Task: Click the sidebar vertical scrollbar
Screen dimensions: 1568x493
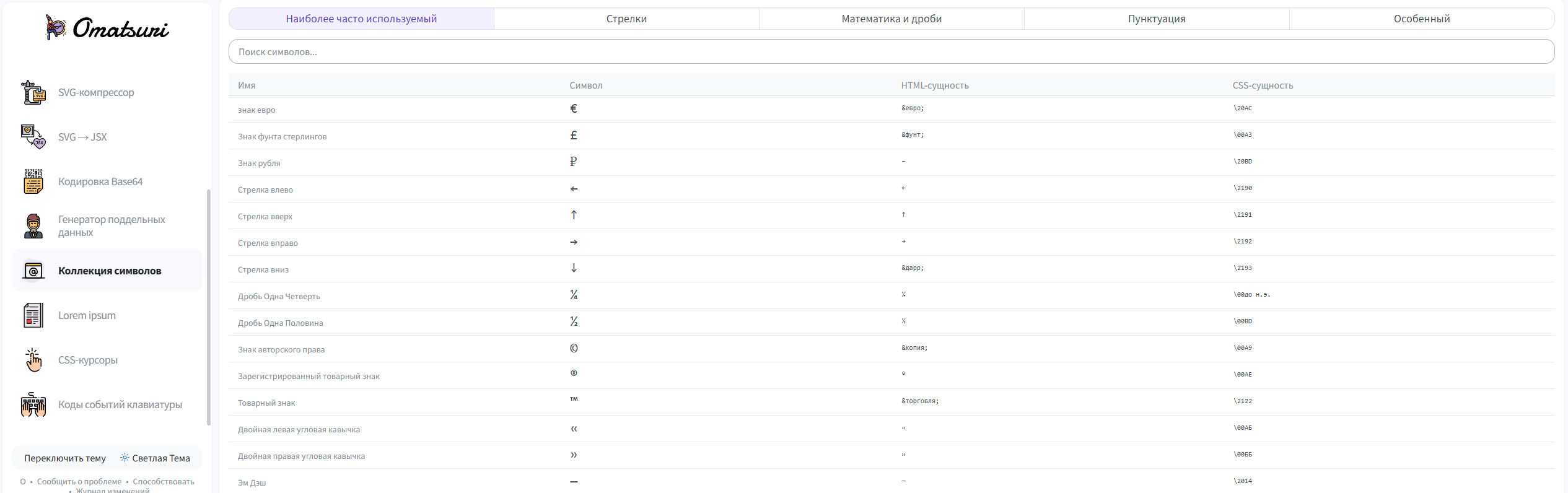Action: point(209,308)
